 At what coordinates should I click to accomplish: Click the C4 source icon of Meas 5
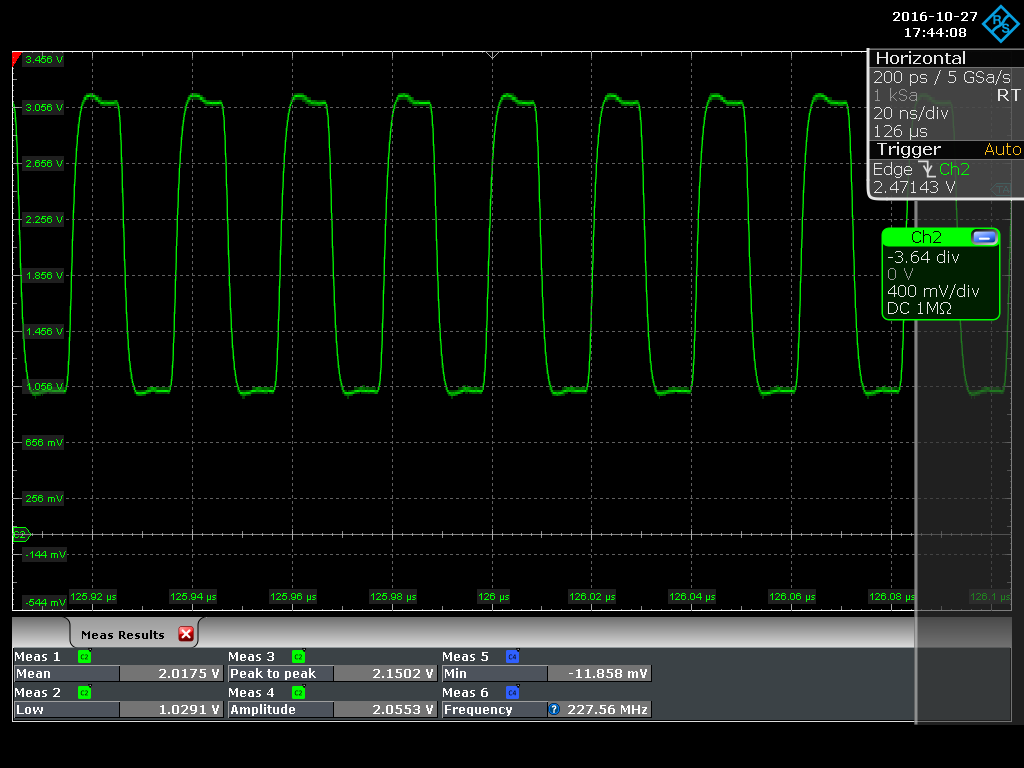513,656
